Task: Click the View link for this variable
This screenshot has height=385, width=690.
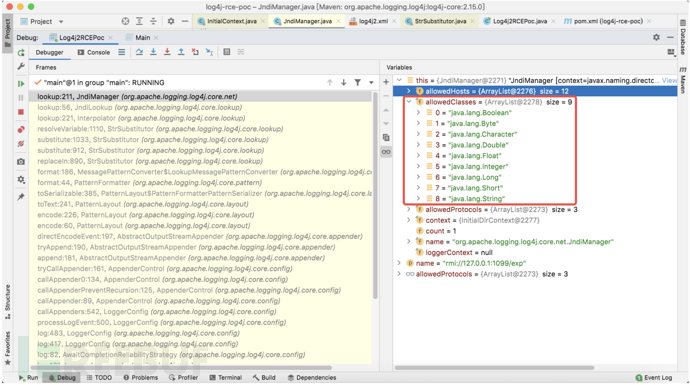Action: click(x=669, y=80)
